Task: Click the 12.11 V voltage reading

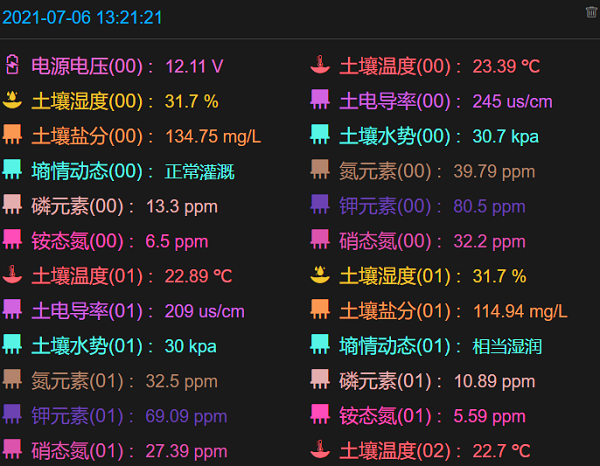Action: 194,66
